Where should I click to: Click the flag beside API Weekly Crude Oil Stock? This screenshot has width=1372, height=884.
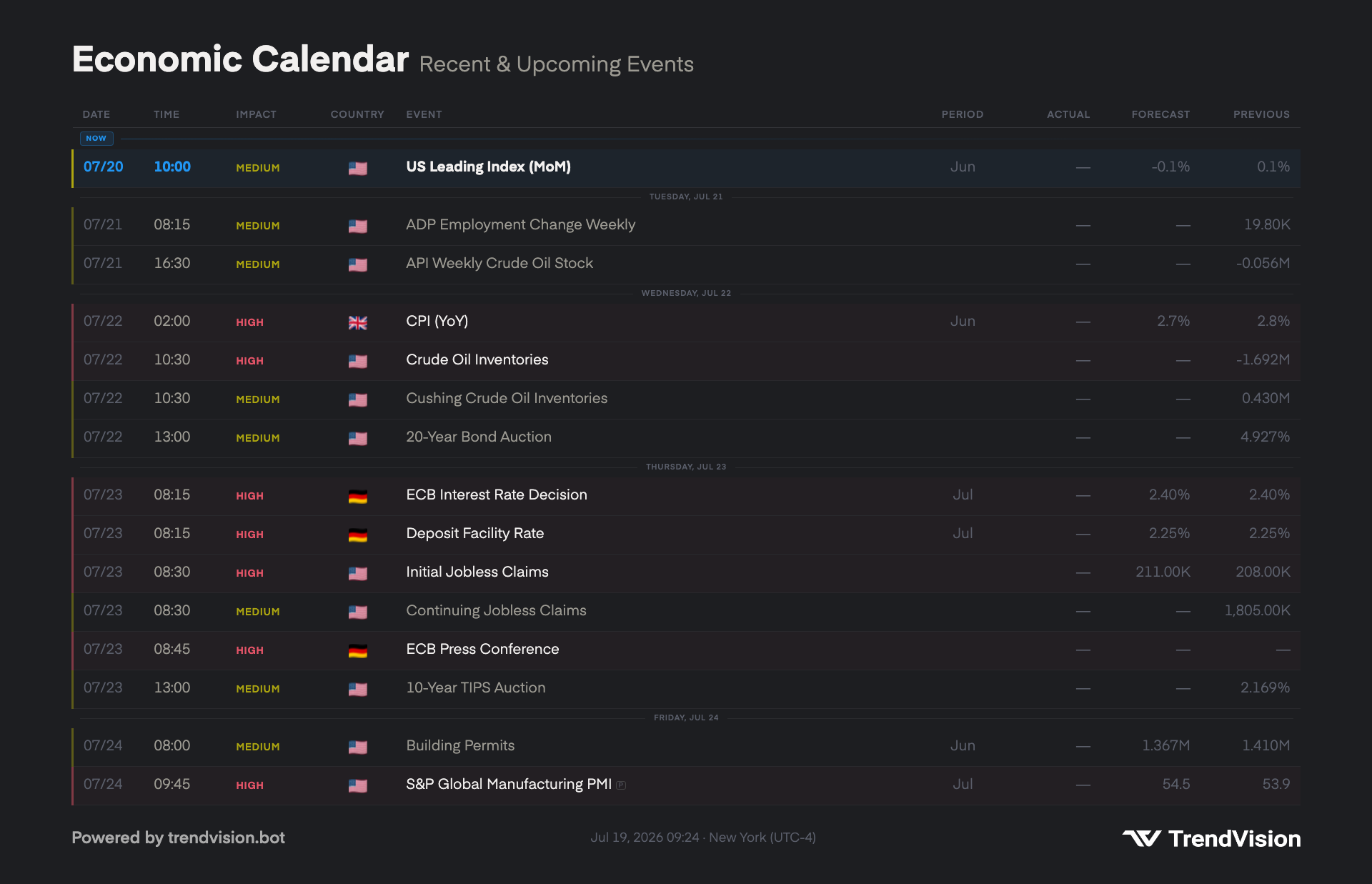(x=357, y=264)
